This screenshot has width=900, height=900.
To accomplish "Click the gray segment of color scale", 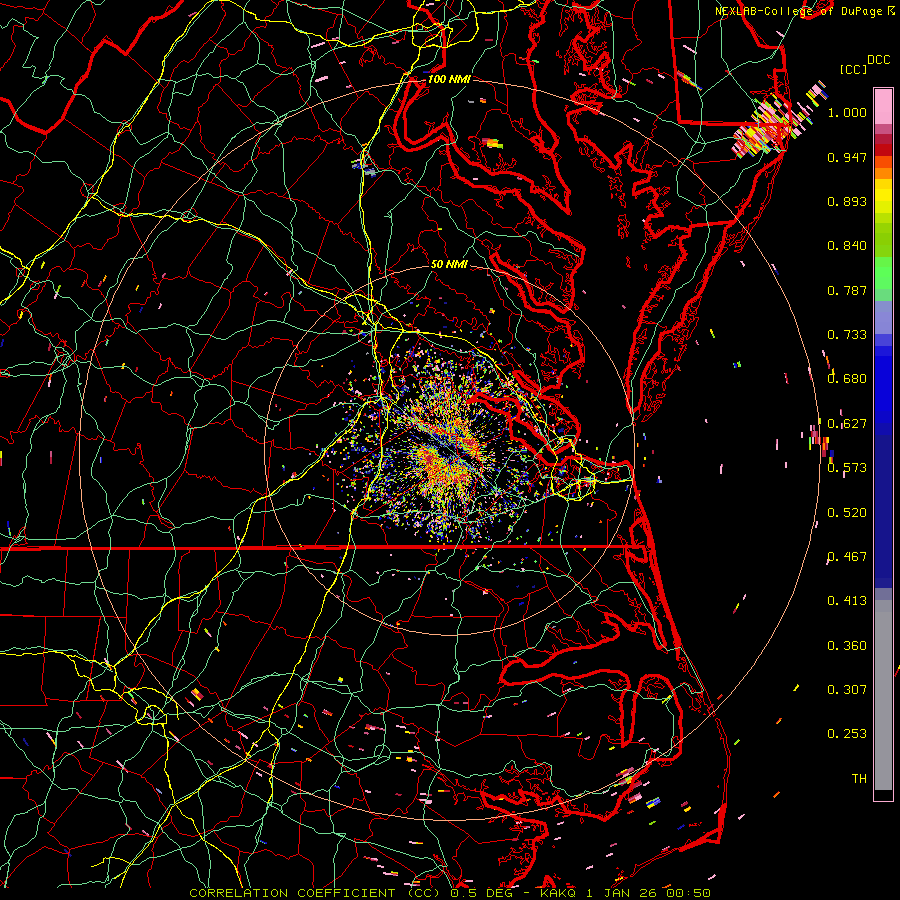I will (x=883, y=695).
